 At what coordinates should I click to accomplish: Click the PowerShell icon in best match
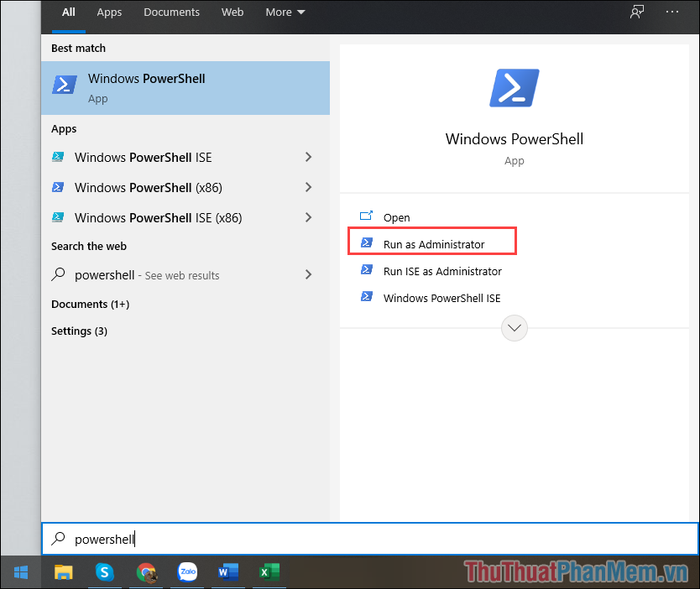point(65,84)
